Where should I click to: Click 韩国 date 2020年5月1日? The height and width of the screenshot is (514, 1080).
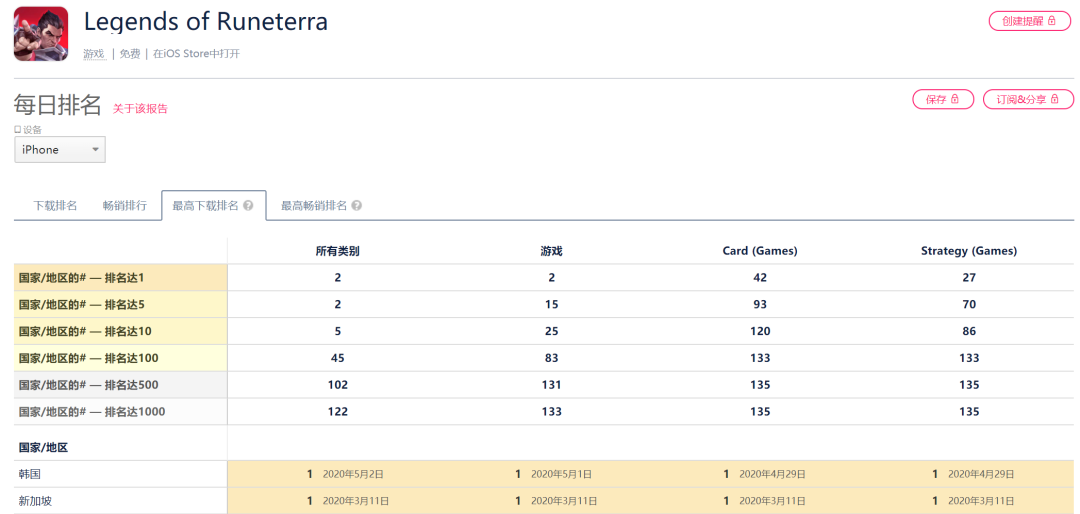[562, 474]
